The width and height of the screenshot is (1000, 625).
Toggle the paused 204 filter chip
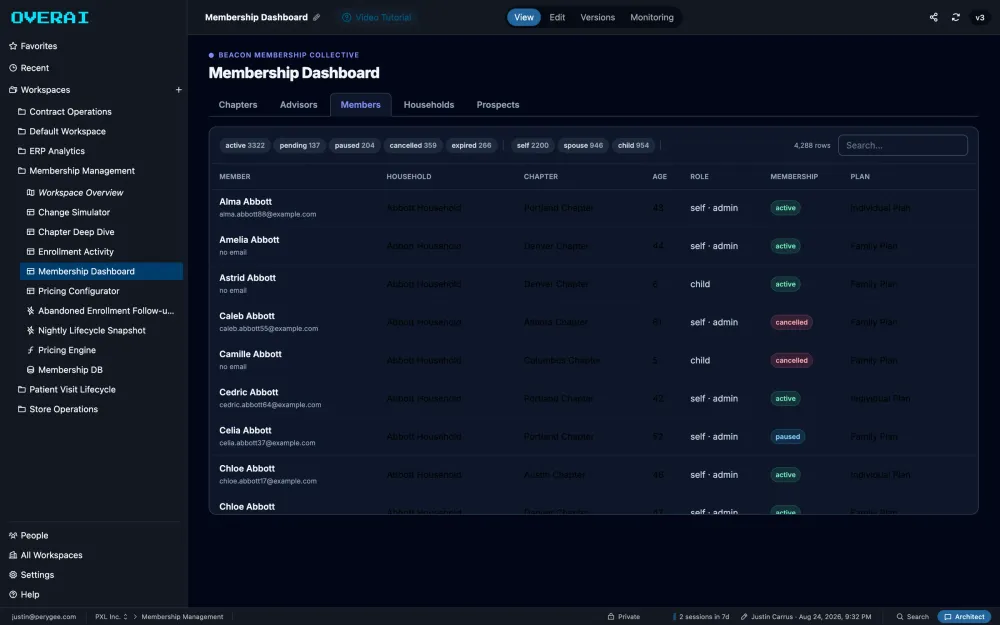pos(355,145)
